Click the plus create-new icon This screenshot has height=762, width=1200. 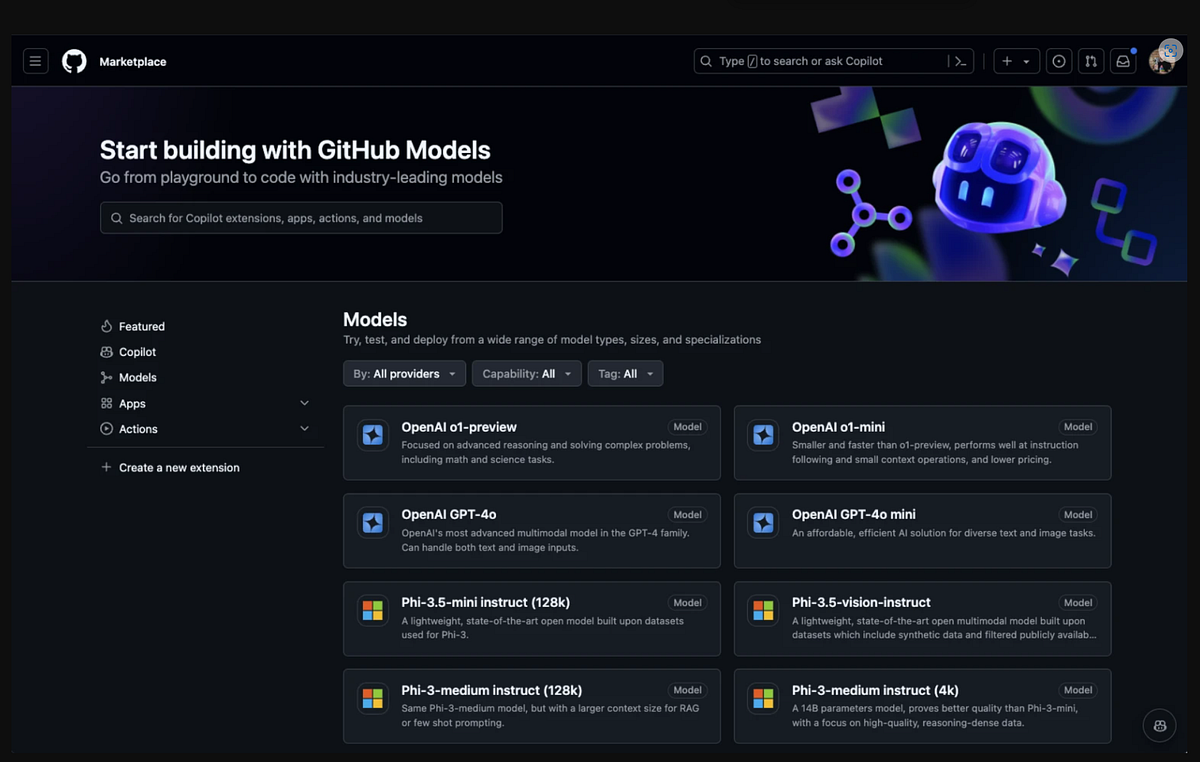coord(1007,61)
